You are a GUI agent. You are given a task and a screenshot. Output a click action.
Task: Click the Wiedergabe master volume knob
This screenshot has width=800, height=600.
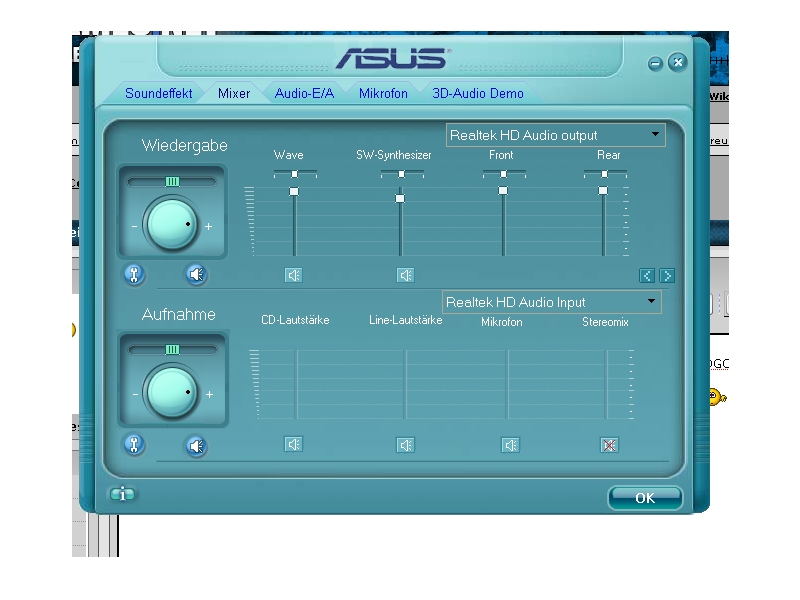pos(172,224)
